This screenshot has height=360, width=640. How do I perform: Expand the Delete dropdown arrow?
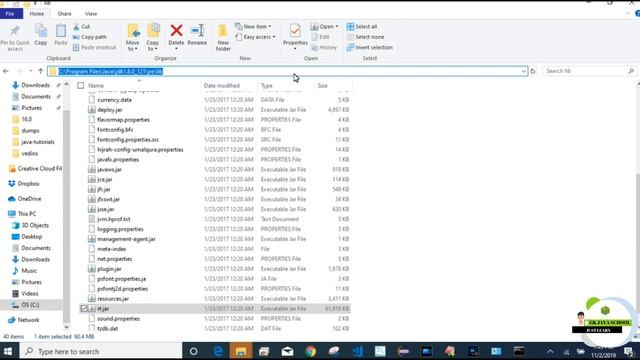(x=176, y=49)
